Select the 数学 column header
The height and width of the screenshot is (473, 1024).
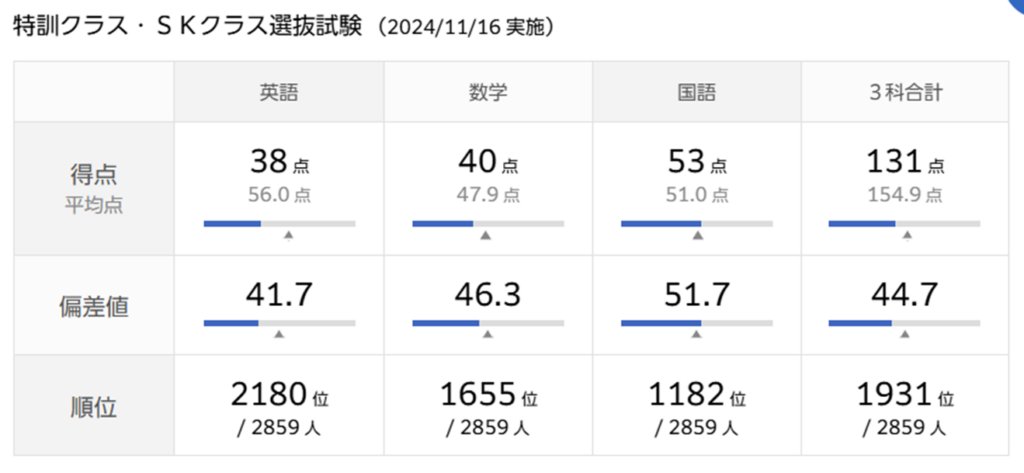tap(488, 93)
